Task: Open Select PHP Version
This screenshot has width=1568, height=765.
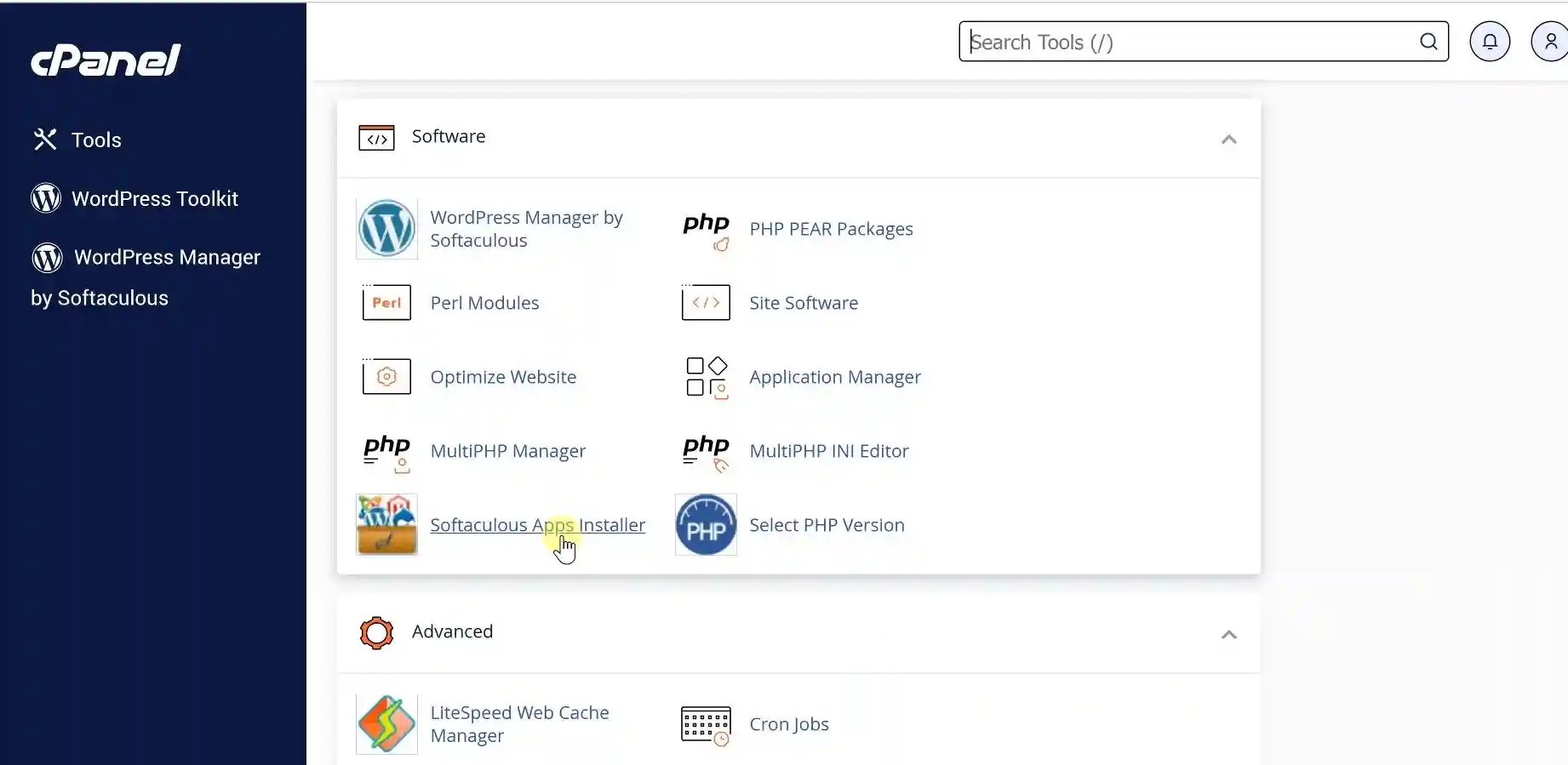Action: (x=827, y=525)
